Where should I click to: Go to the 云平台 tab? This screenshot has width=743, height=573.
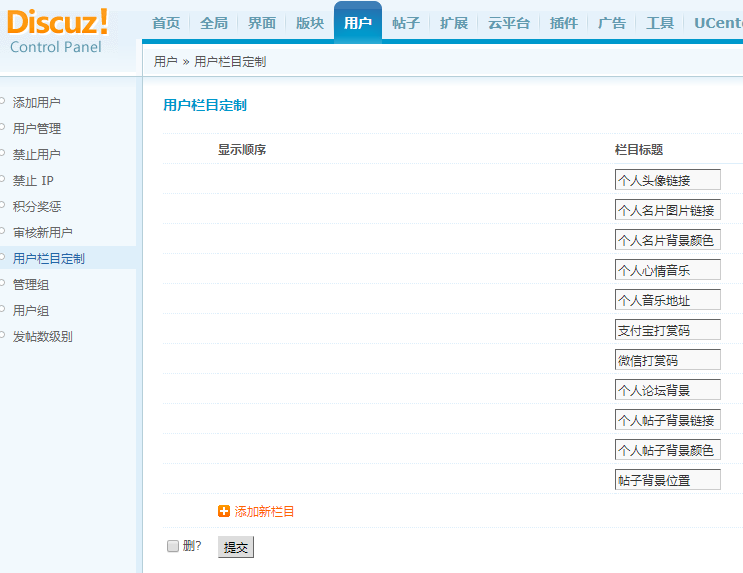coord(509,23)
